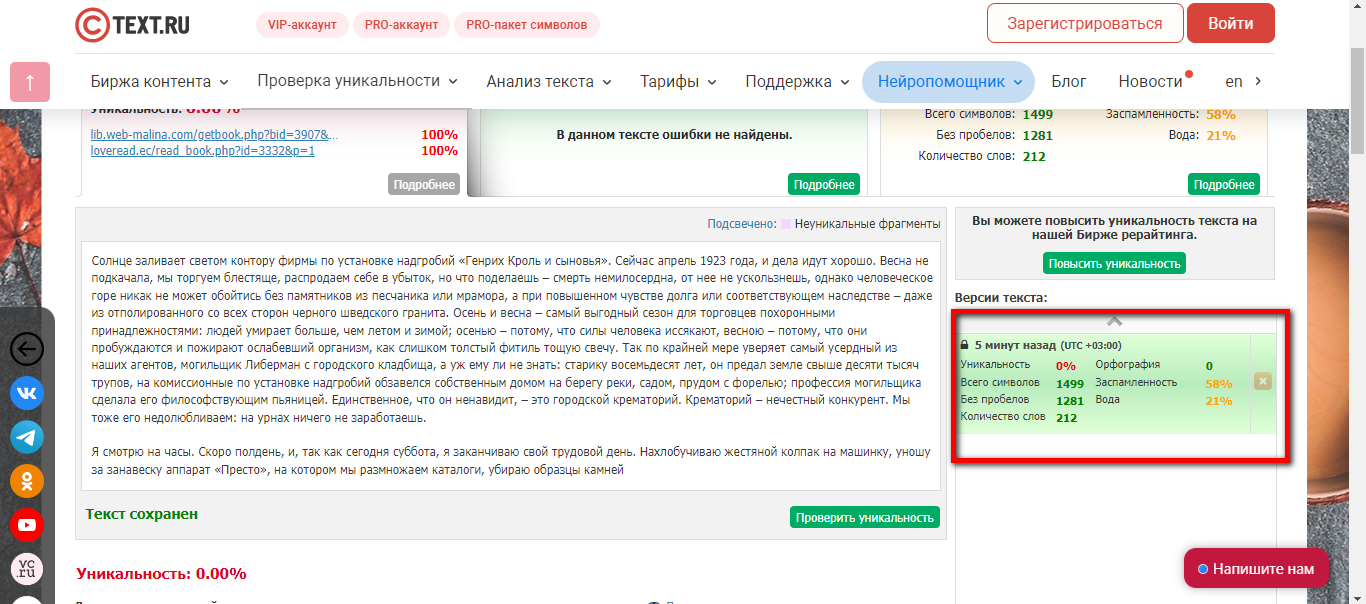
Task: Open the Блог page
Action: coord(1069,82)
